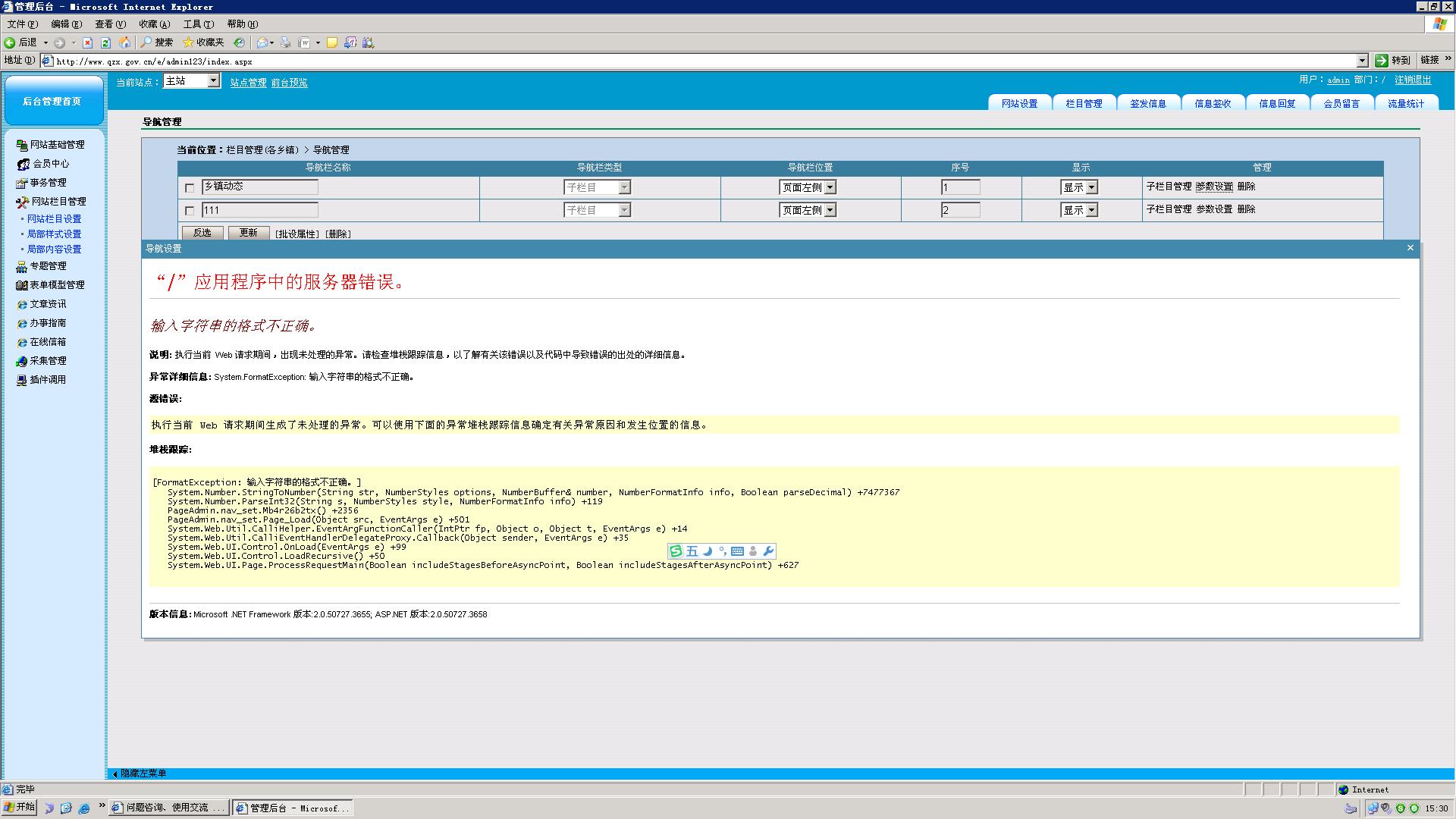
Task: Click the Print toolbar icon
Action: pyautogui.click(x=285, y=43)
